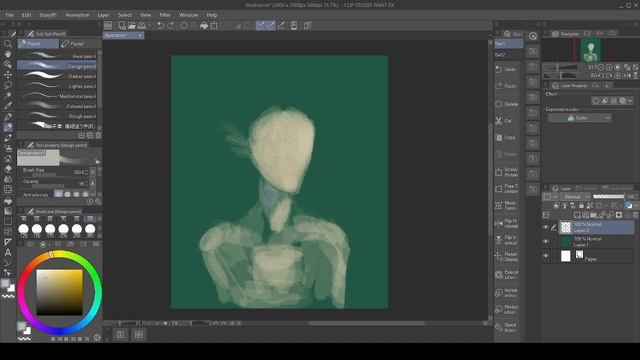Expand the Layer Property effect arrow
640x360 pixels.
(x=630, y=100)
